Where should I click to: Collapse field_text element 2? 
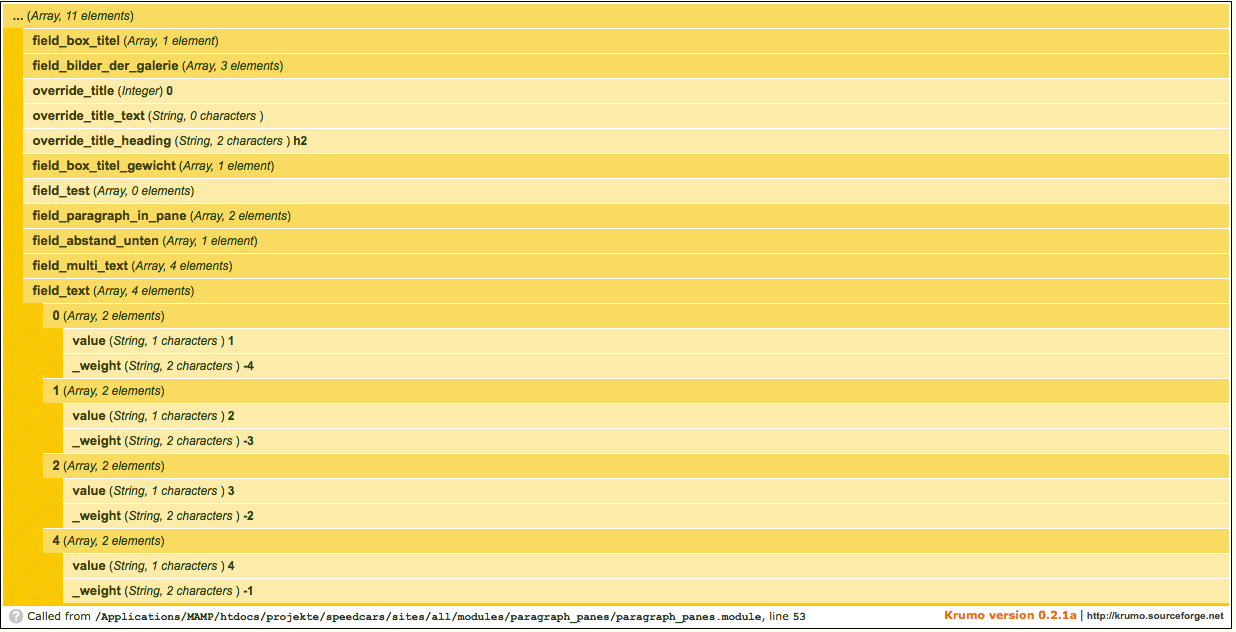click(x=636, y=466)
